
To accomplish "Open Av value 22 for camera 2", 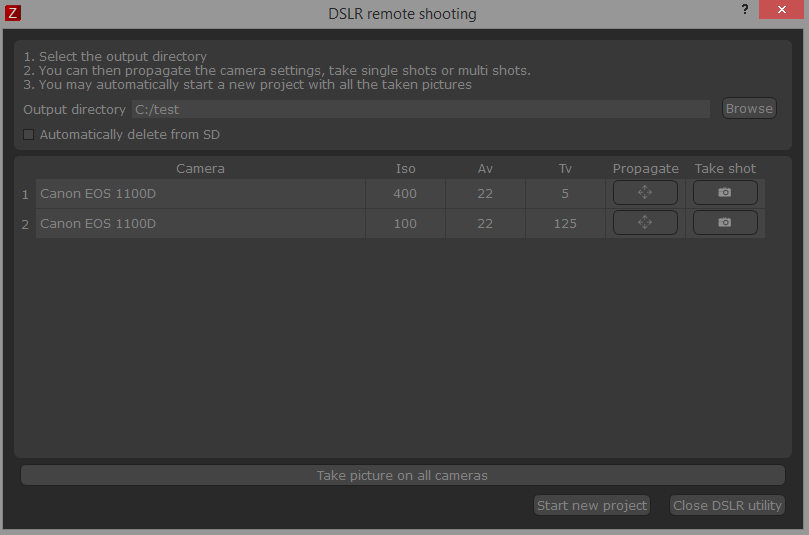I will point(485,224).
